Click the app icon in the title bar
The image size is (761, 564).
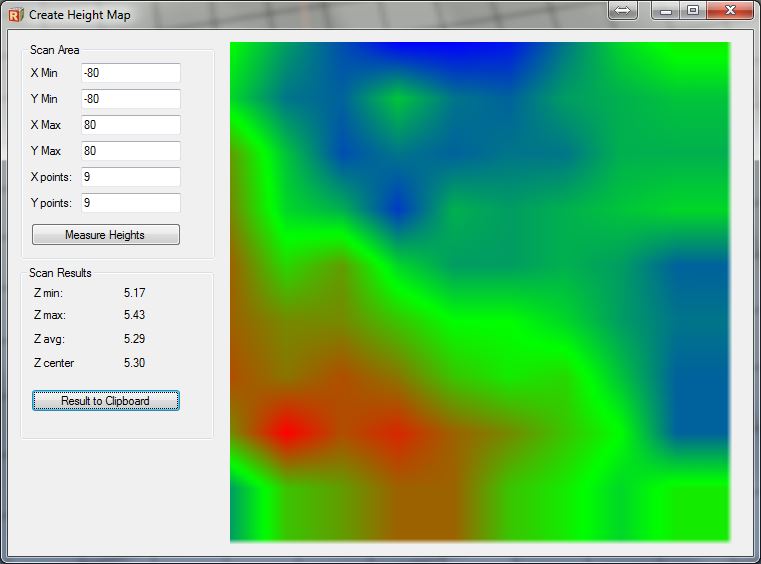15,15
